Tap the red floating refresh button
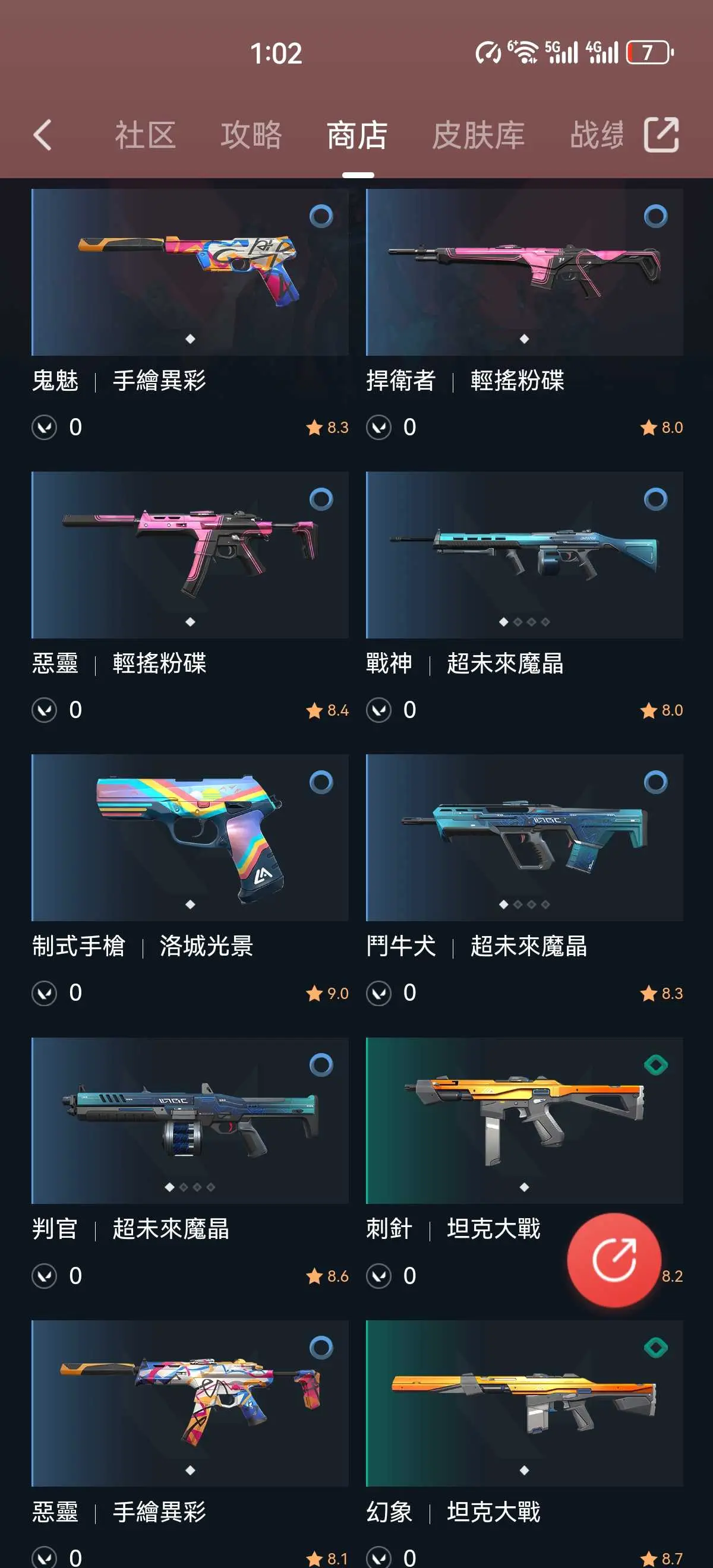Screen dimensions: 713x1568 (x=614, y=1259)
